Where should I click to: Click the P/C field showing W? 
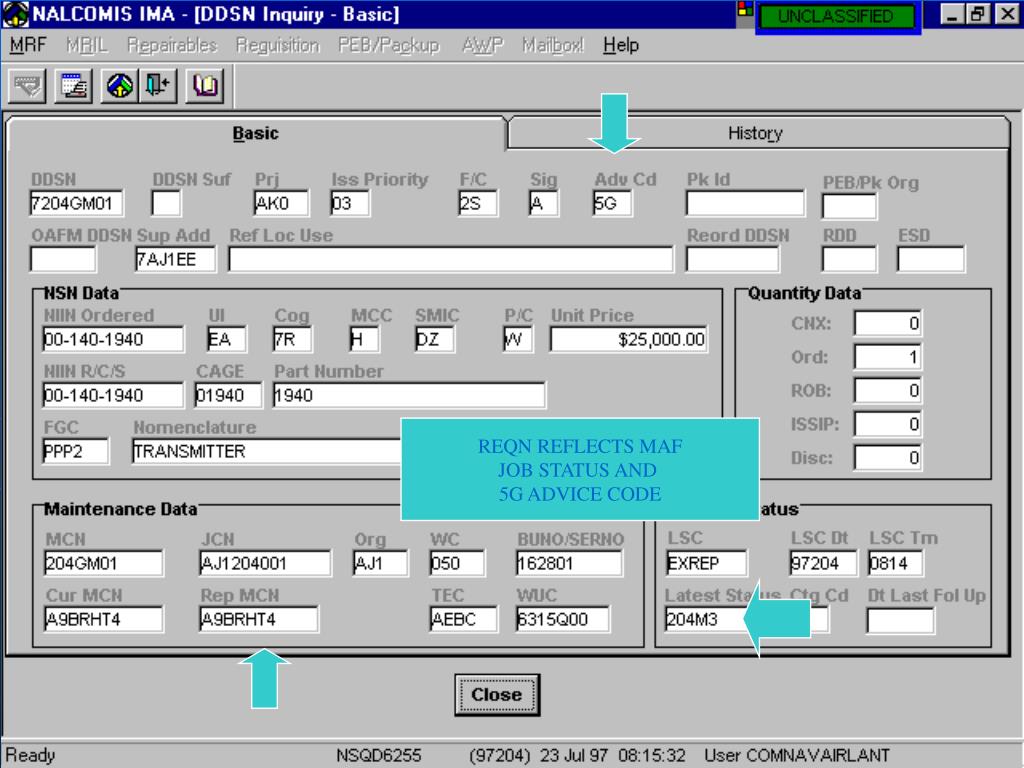click(518, 340)
